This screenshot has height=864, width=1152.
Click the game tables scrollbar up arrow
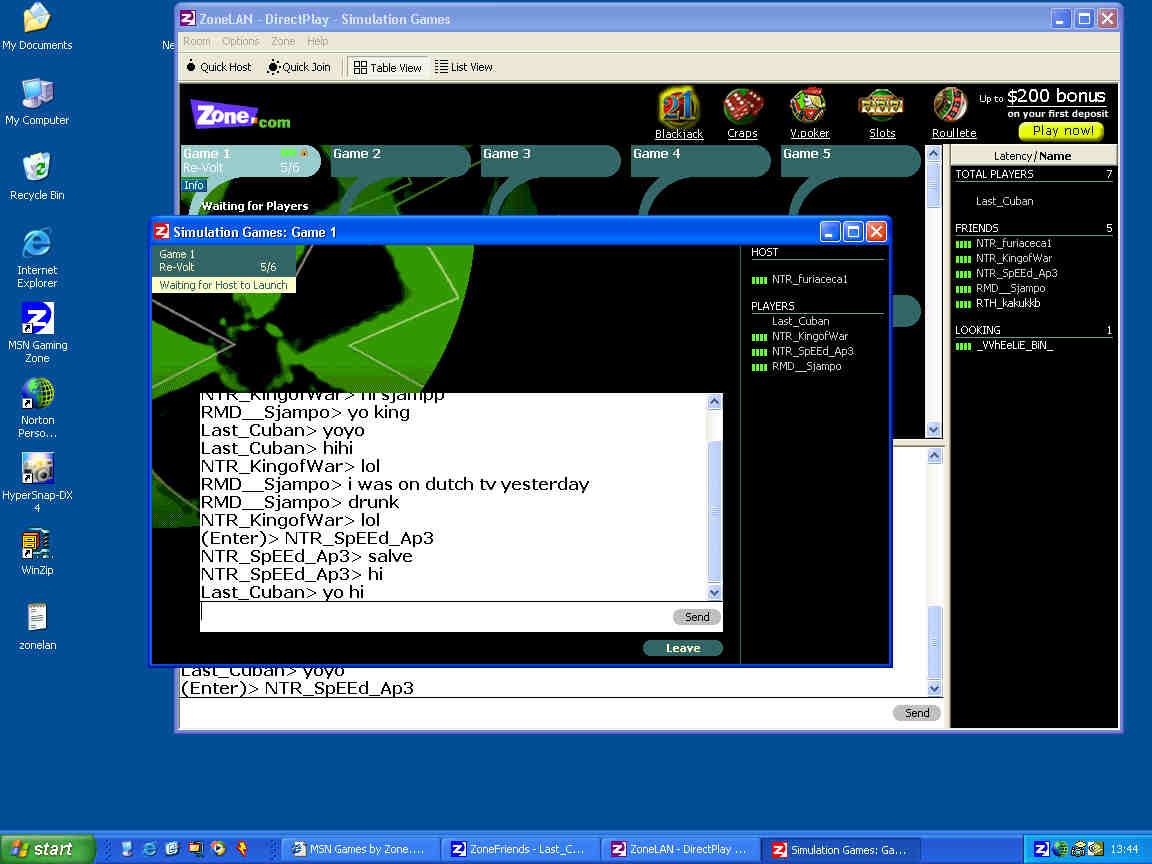(x=933, y=154)
